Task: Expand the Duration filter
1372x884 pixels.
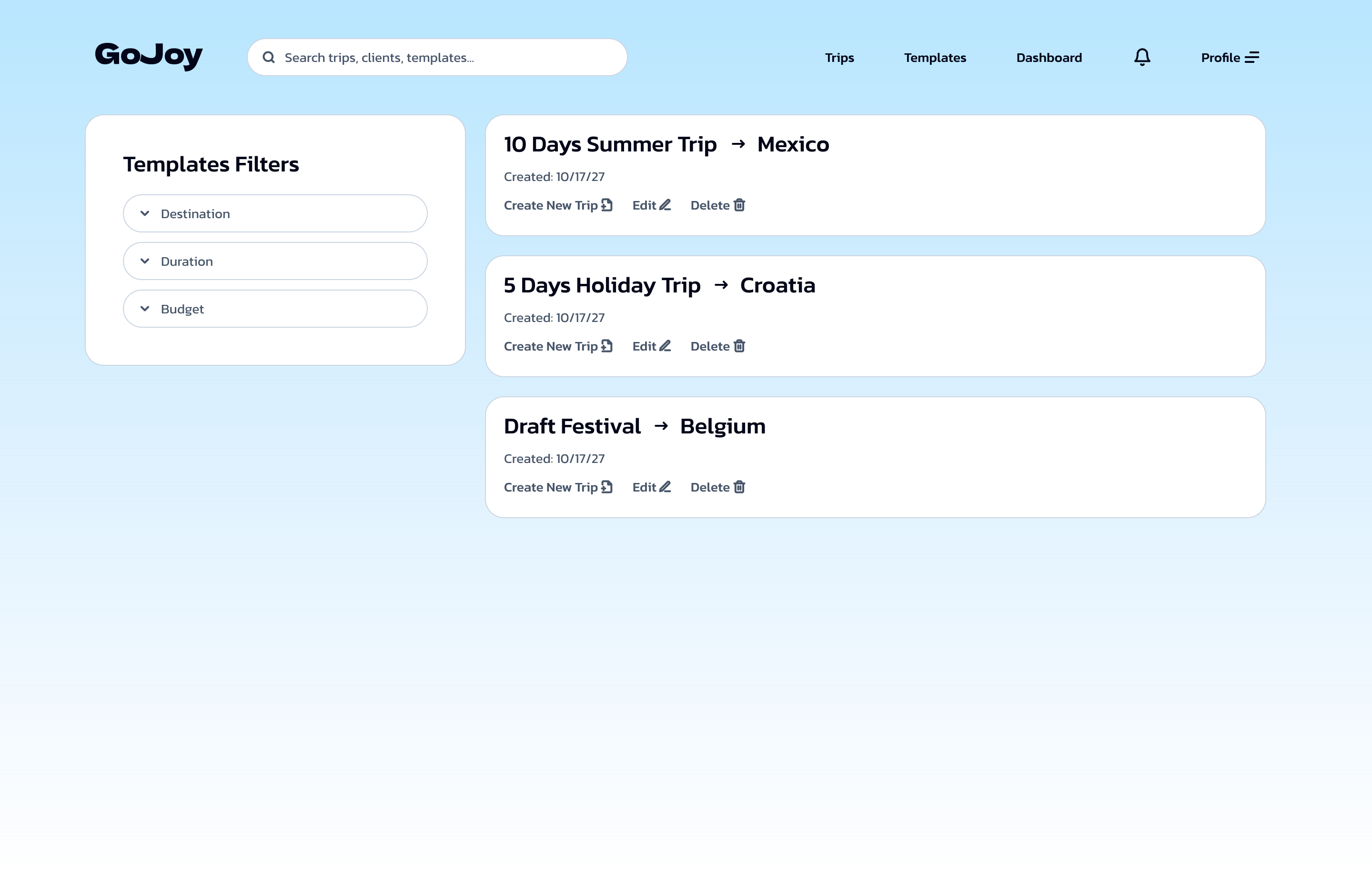Action: (275, 261)
